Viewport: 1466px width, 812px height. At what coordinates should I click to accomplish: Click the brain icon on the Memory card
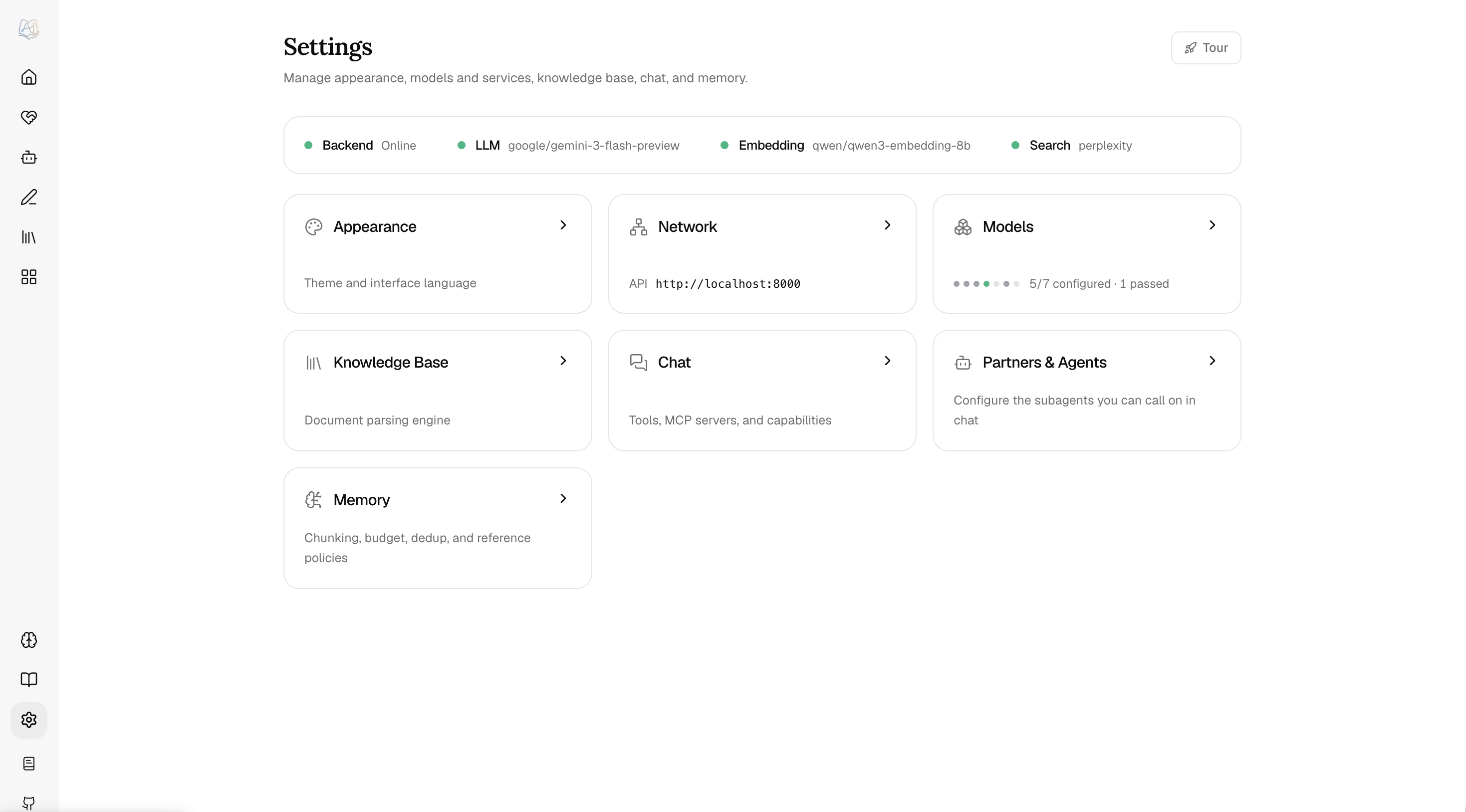(x=313, y=500)
